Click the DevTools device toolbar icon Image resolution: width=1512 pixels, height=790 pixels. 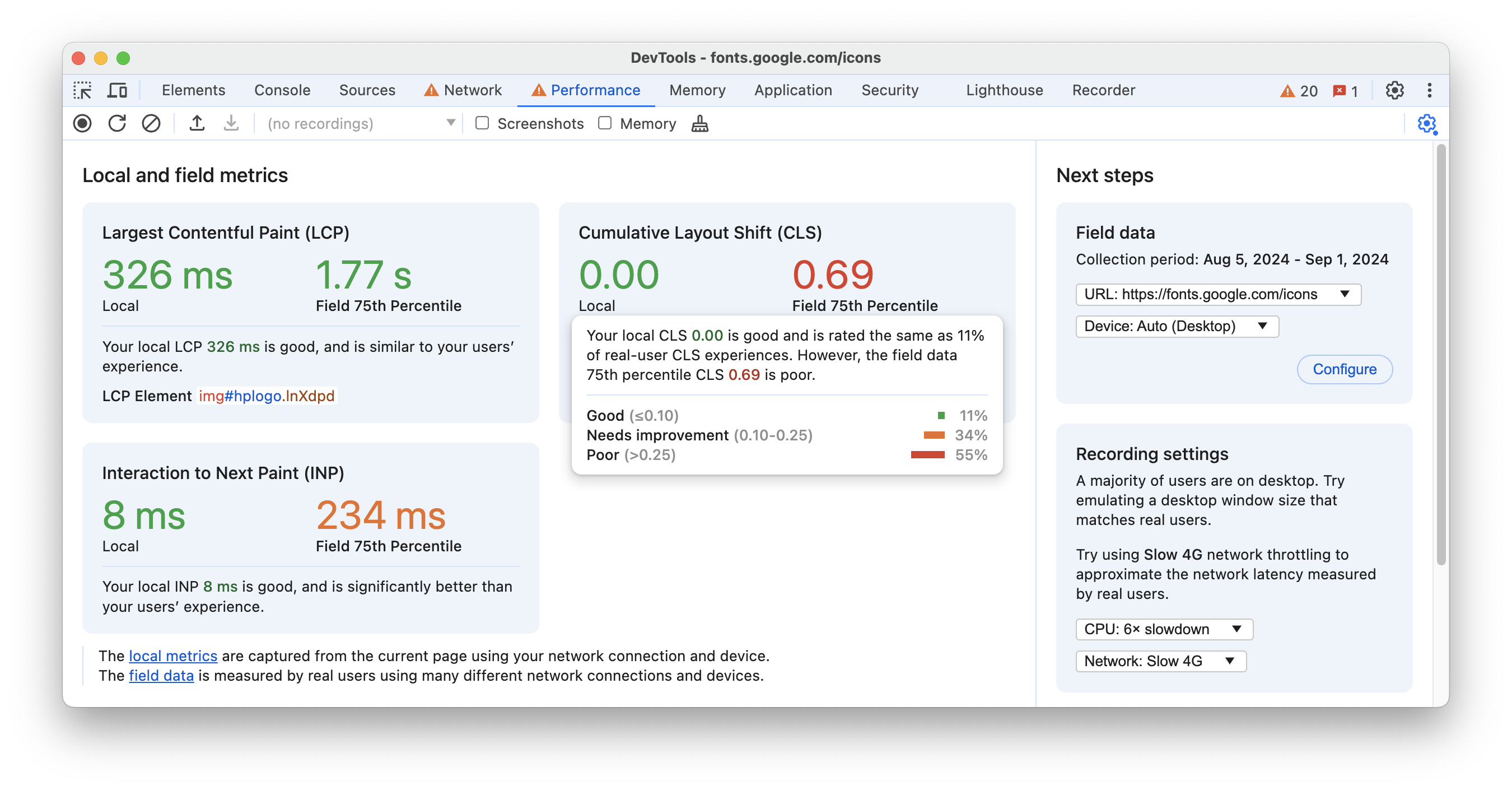117,90
